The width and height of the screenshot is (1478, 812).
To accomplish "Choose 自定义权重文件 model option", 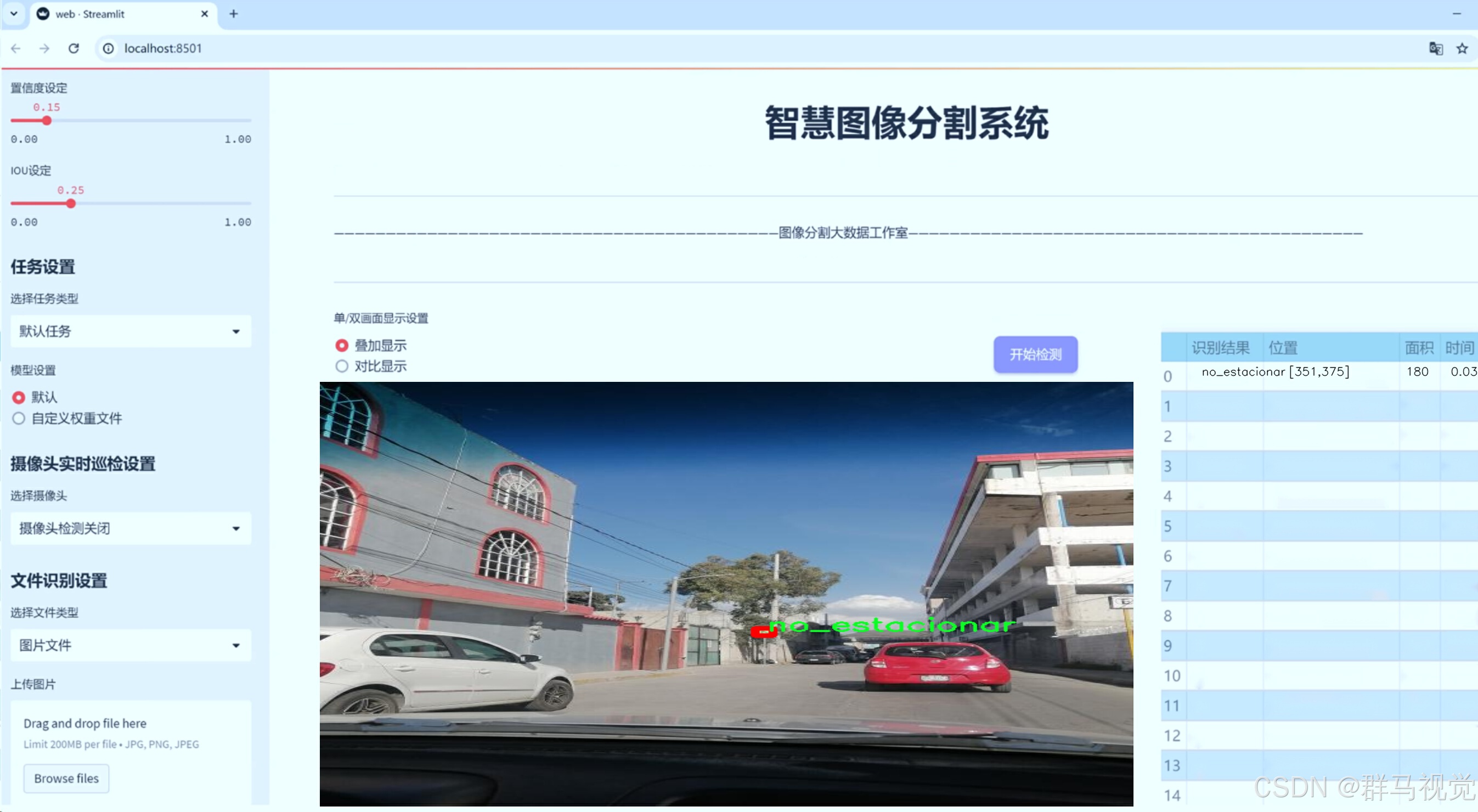I will click(x=19, y=418).
